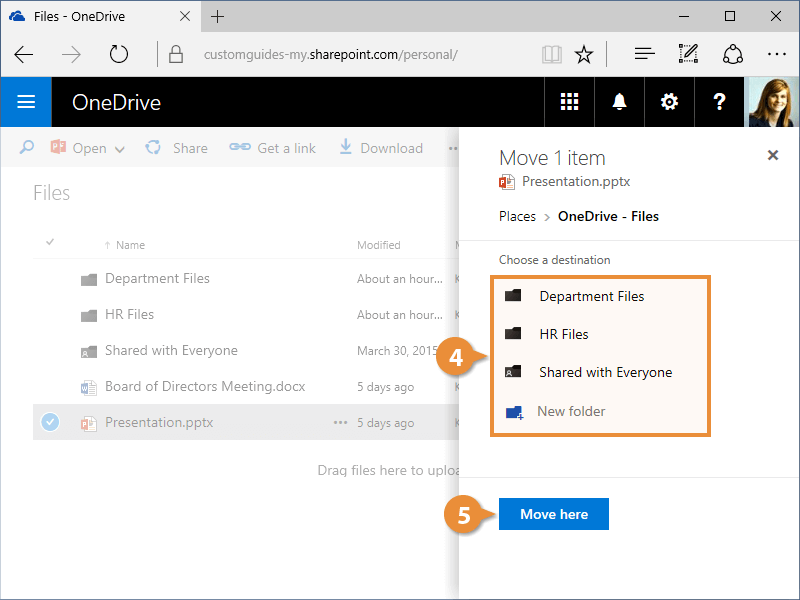Open the three-dot menu for Presentation.pptx
800x600 pixels.
pos(340,423)
